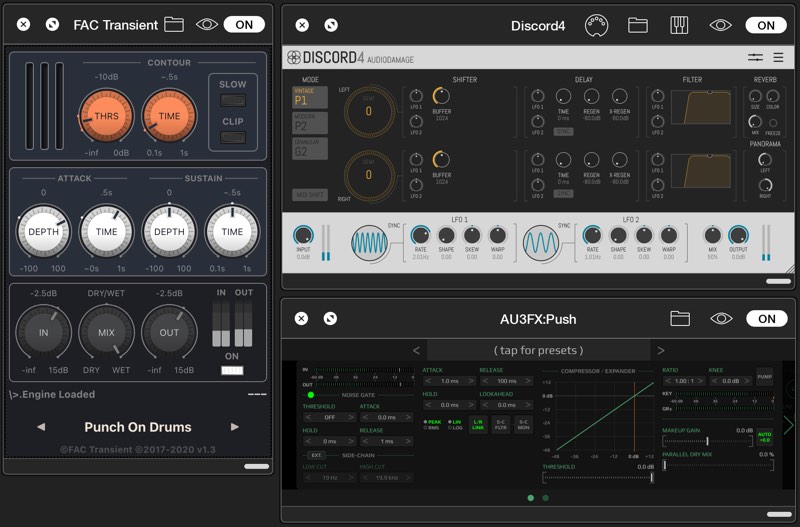Toggle the AU3FX:Push eye visibility icon

coord(721,319)
